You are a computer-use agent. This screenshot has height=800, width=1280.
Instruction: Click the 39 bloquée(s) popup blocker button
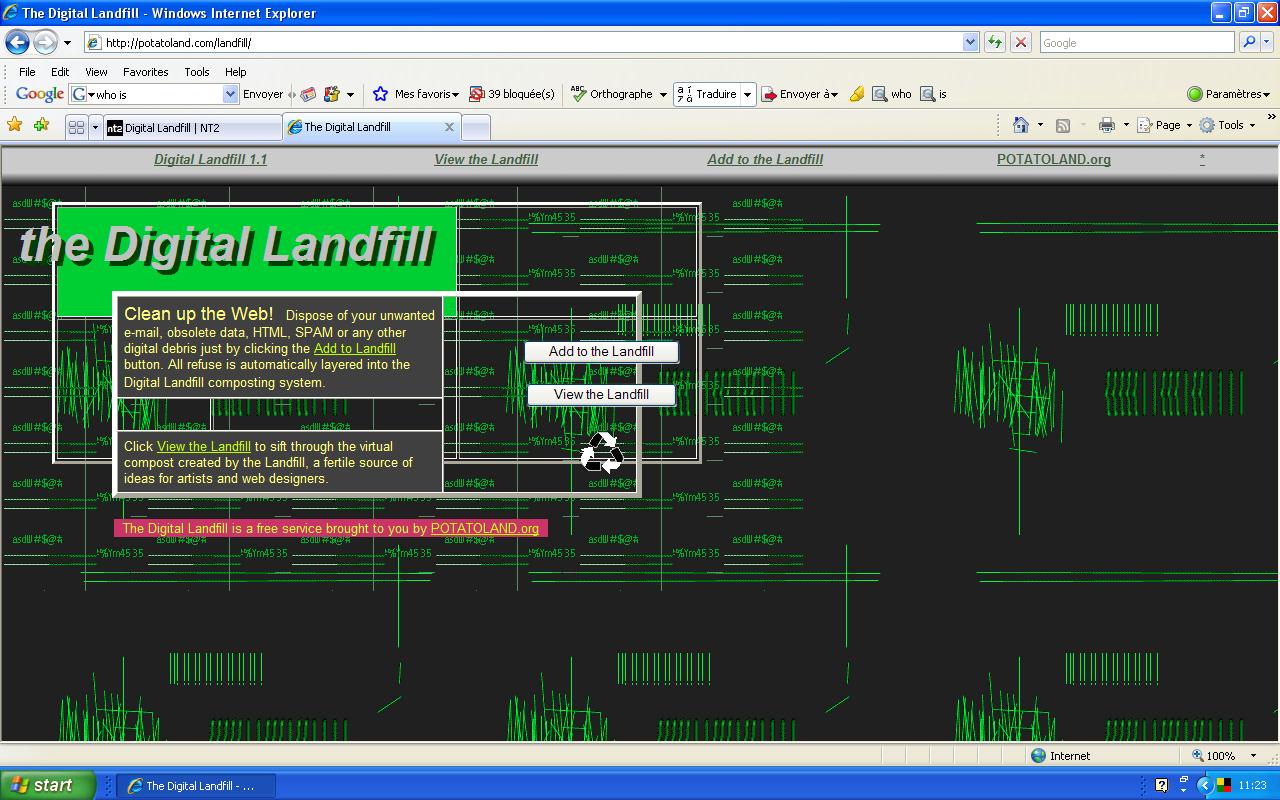click(512, 94)
